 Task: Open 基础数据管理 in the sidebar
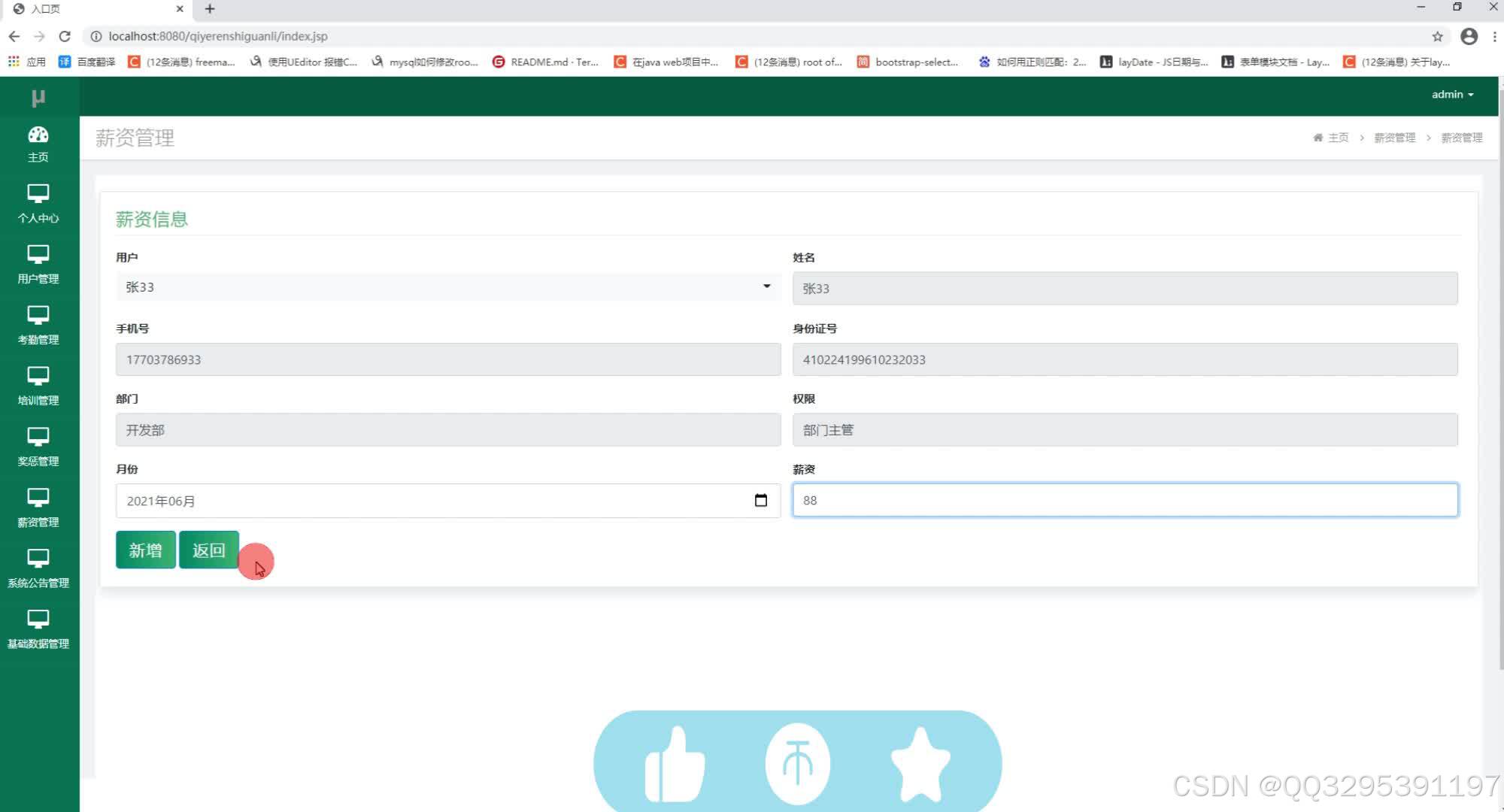click(x=38, y=631)
